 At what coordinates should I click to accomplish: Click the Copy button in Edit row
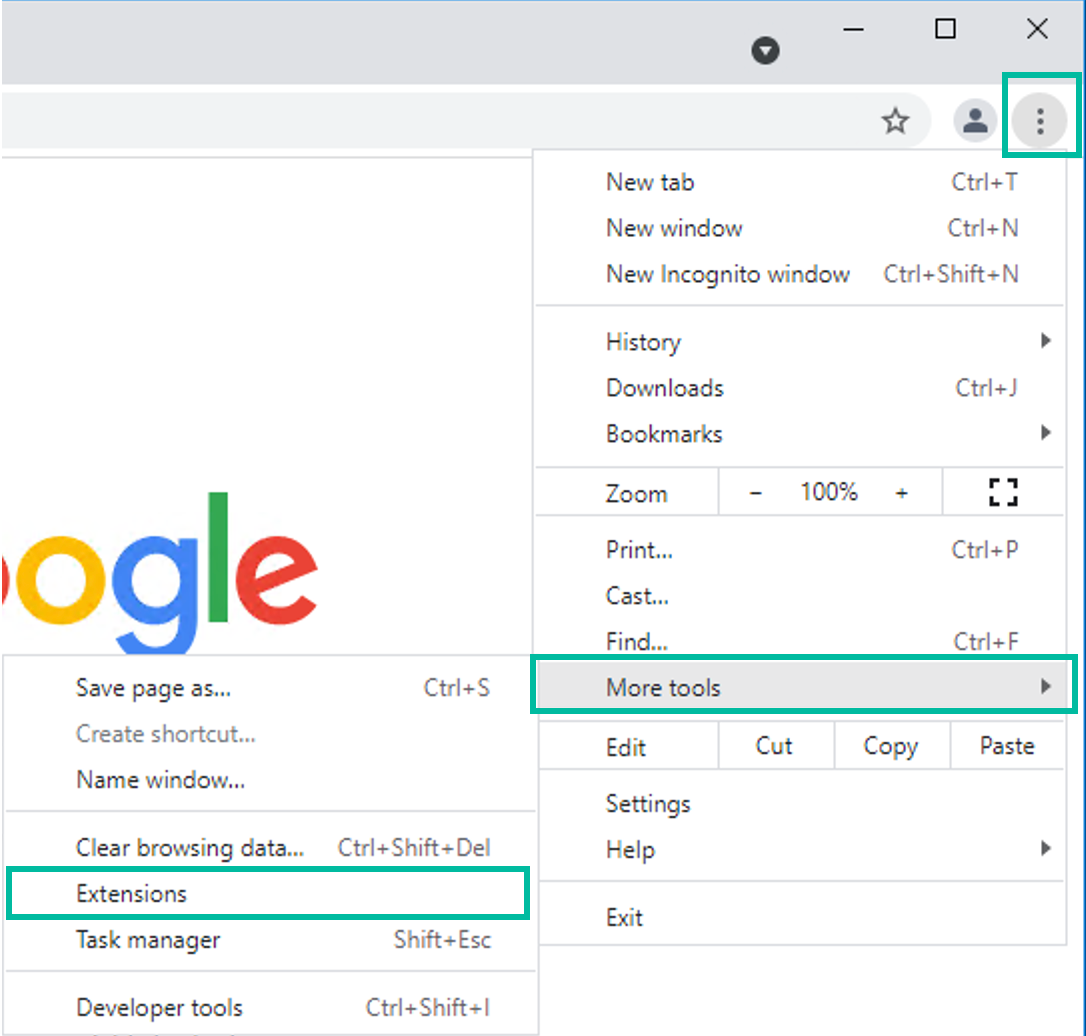(890, 746)
